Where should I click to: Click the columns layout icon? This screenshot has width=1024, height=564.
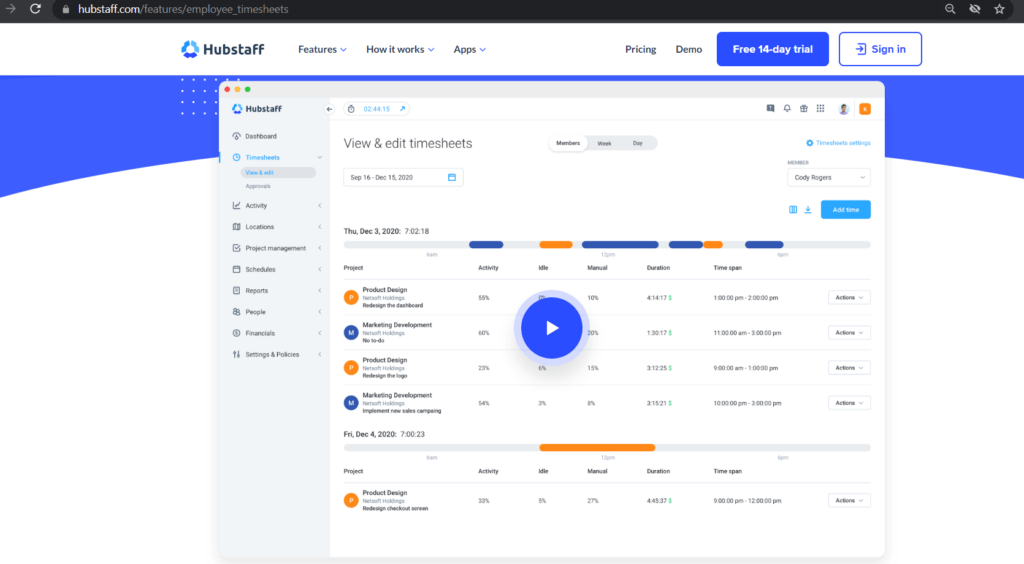[793, 210]
